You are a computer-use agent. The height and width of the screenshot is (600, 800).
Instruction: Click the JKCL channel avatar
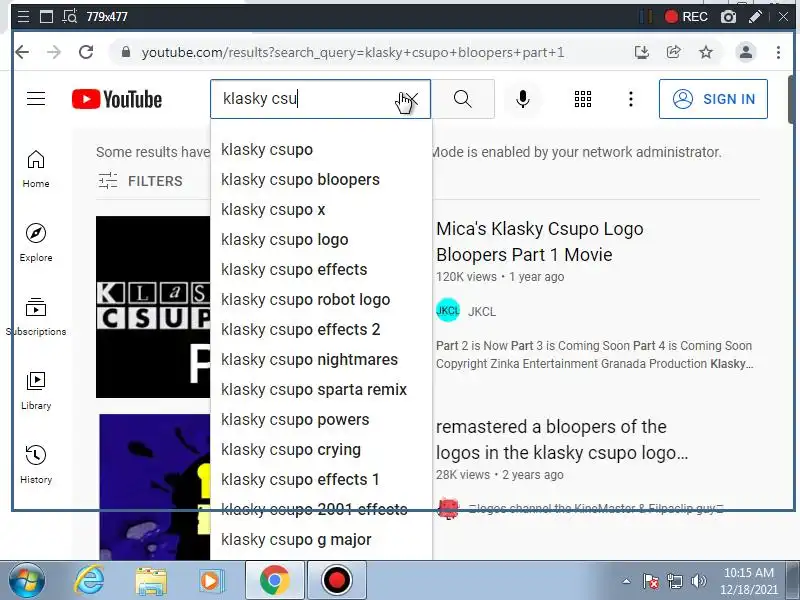pos(448,311)
